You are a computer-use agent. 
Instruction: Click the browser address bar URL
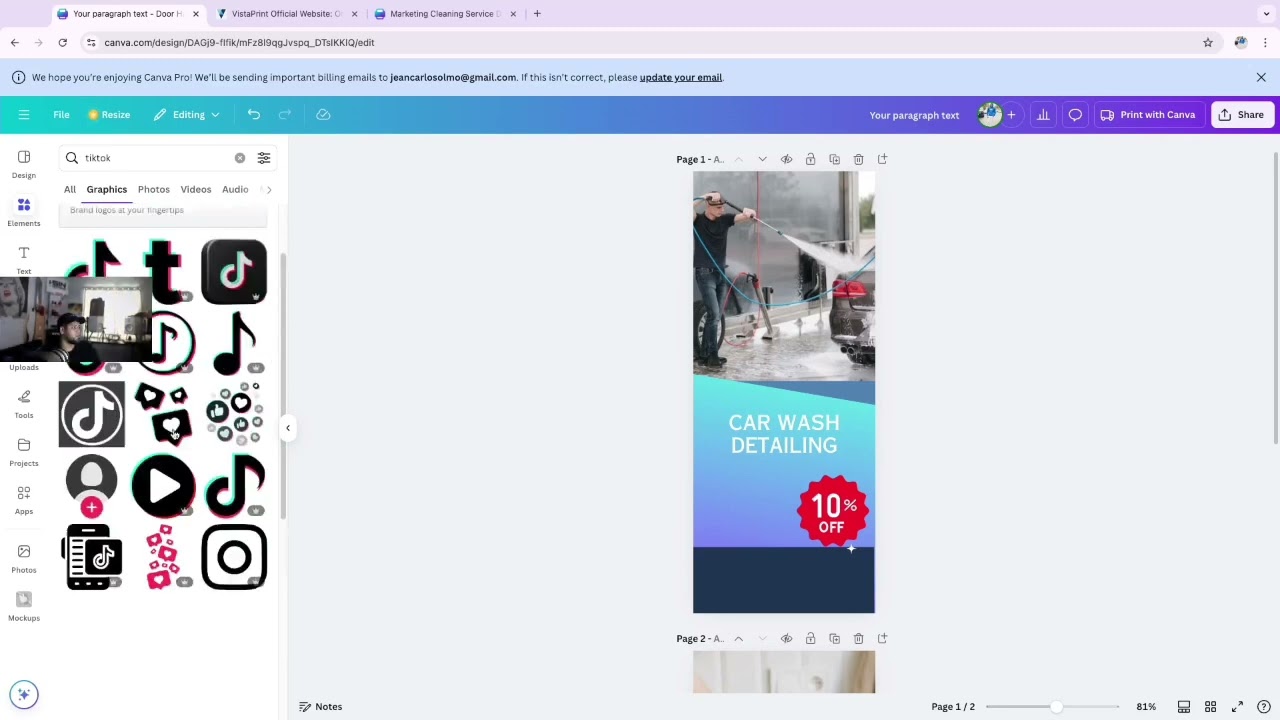point(239,42)
